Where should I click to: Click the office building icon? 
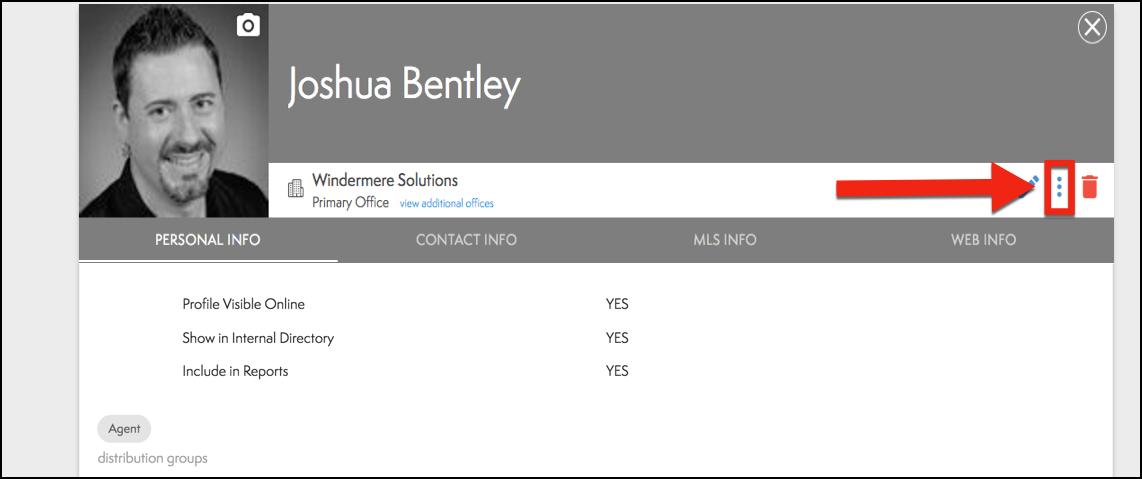295,189
